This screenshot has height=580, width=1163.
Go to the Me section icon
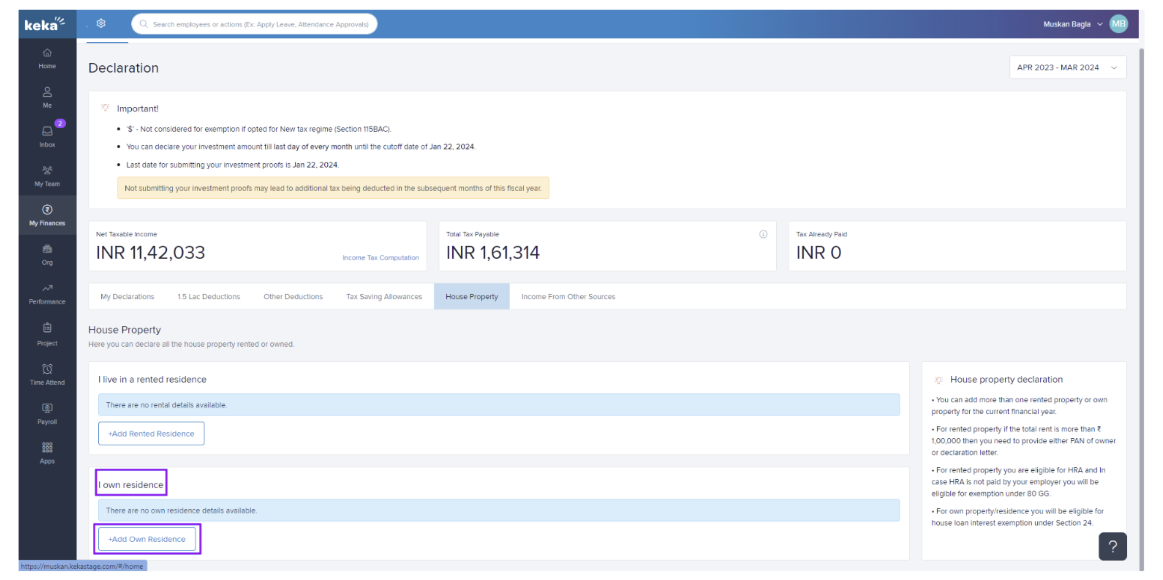pos(47,95)
